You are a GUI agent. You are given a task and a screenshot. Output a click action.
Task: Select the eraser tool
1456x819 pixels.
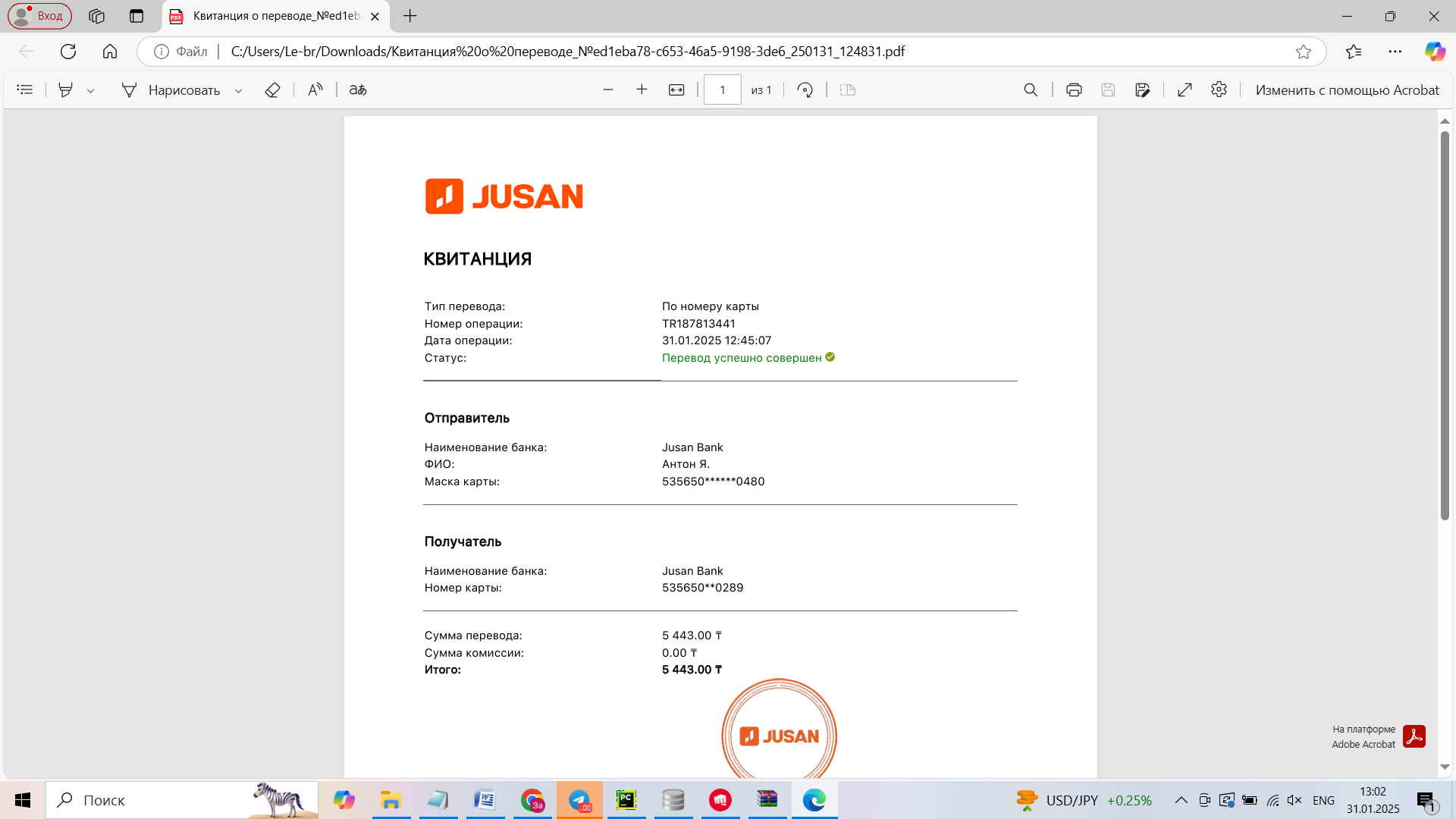click(272, 89)
